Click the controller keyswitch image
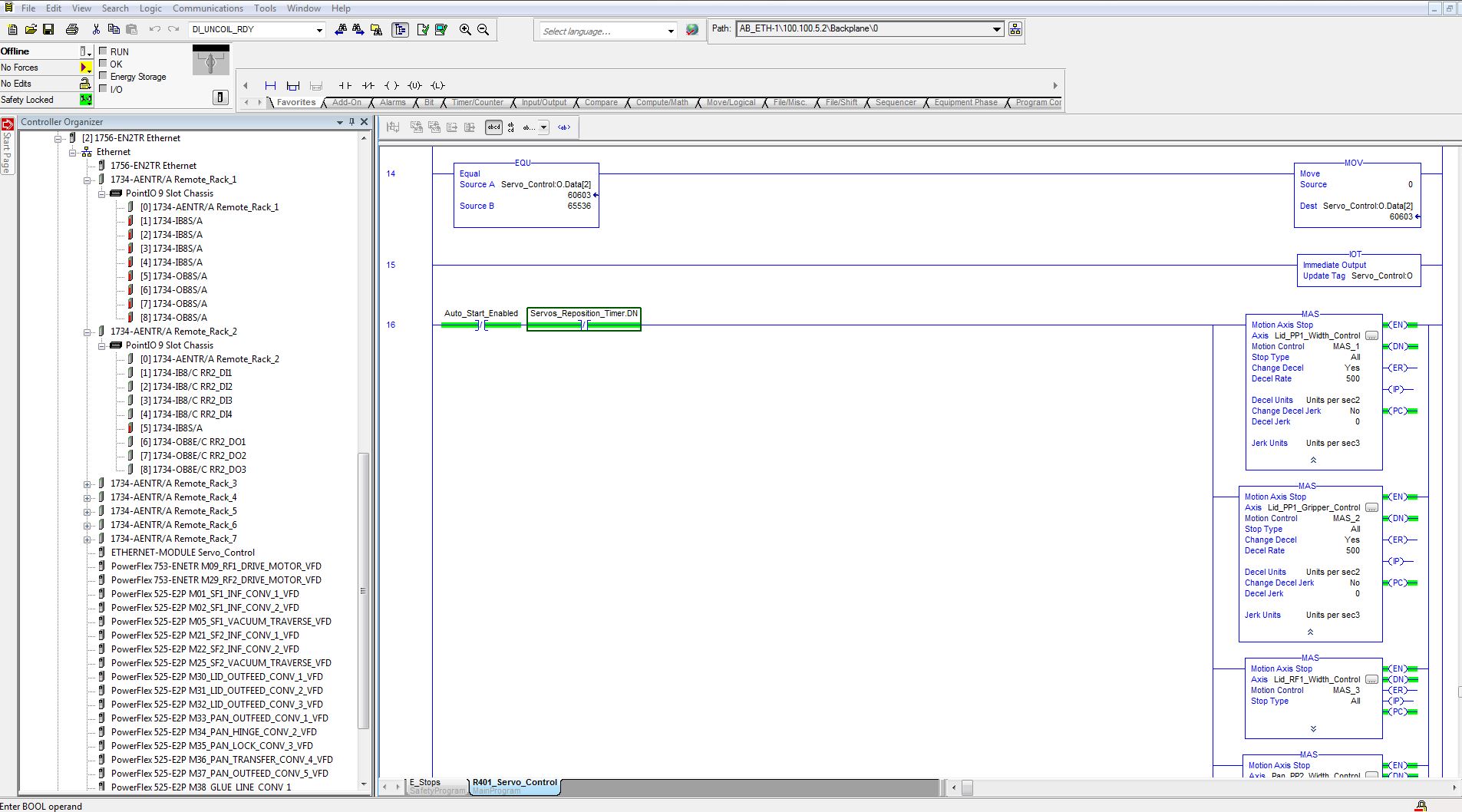This screenshot has width=1462, height=812. tap(210, 60)
